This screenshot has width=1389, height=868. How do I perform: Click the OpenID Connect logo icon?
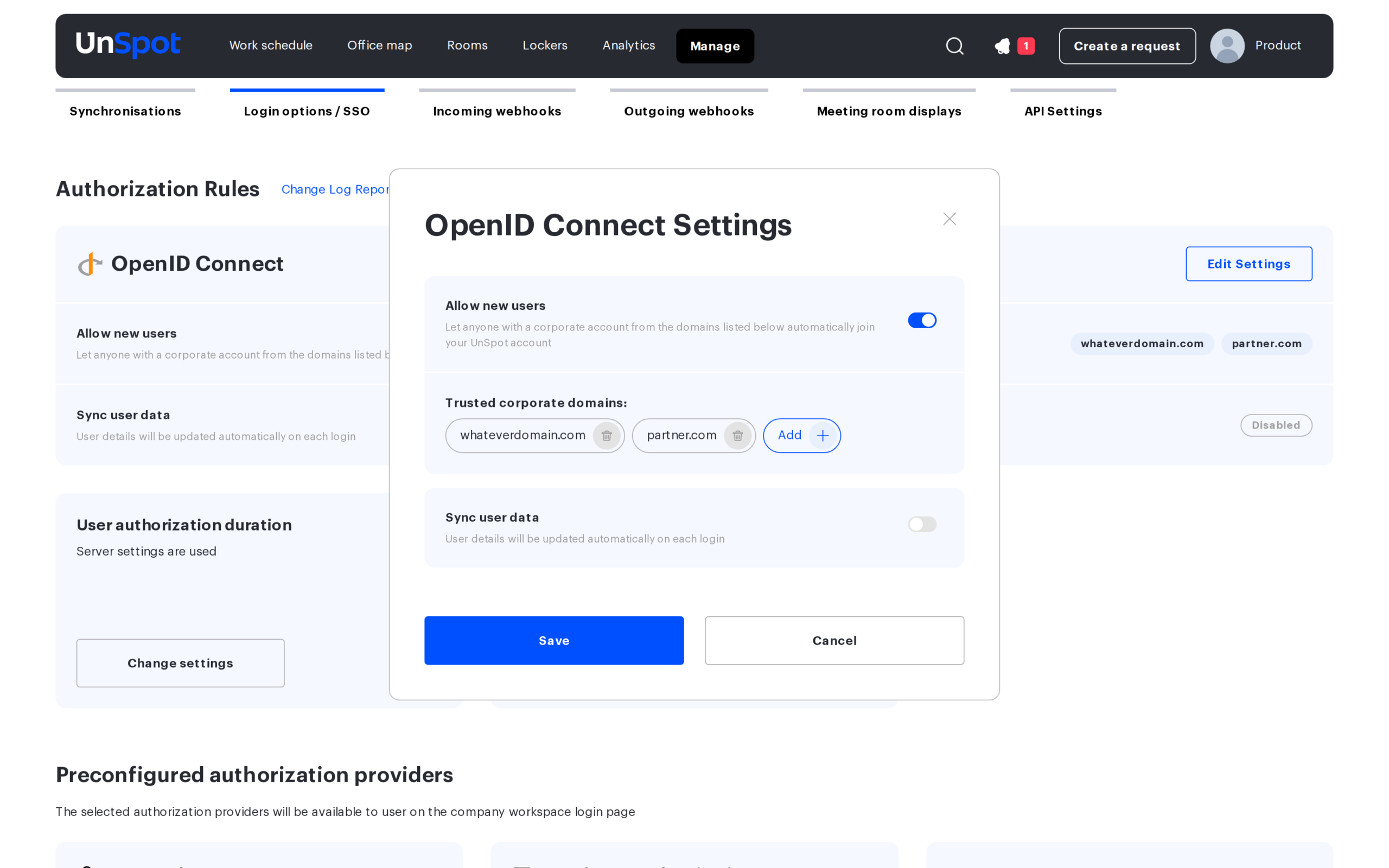[x=90, y=264]
